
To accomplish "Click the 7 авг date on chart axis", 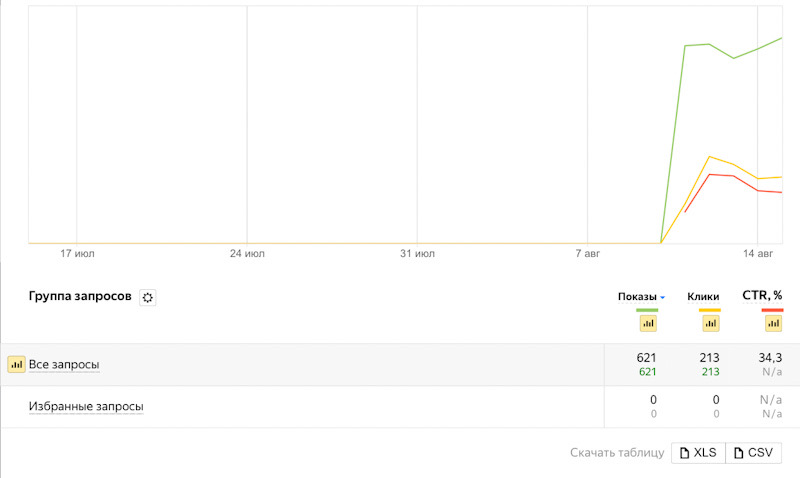I will 590,254.
